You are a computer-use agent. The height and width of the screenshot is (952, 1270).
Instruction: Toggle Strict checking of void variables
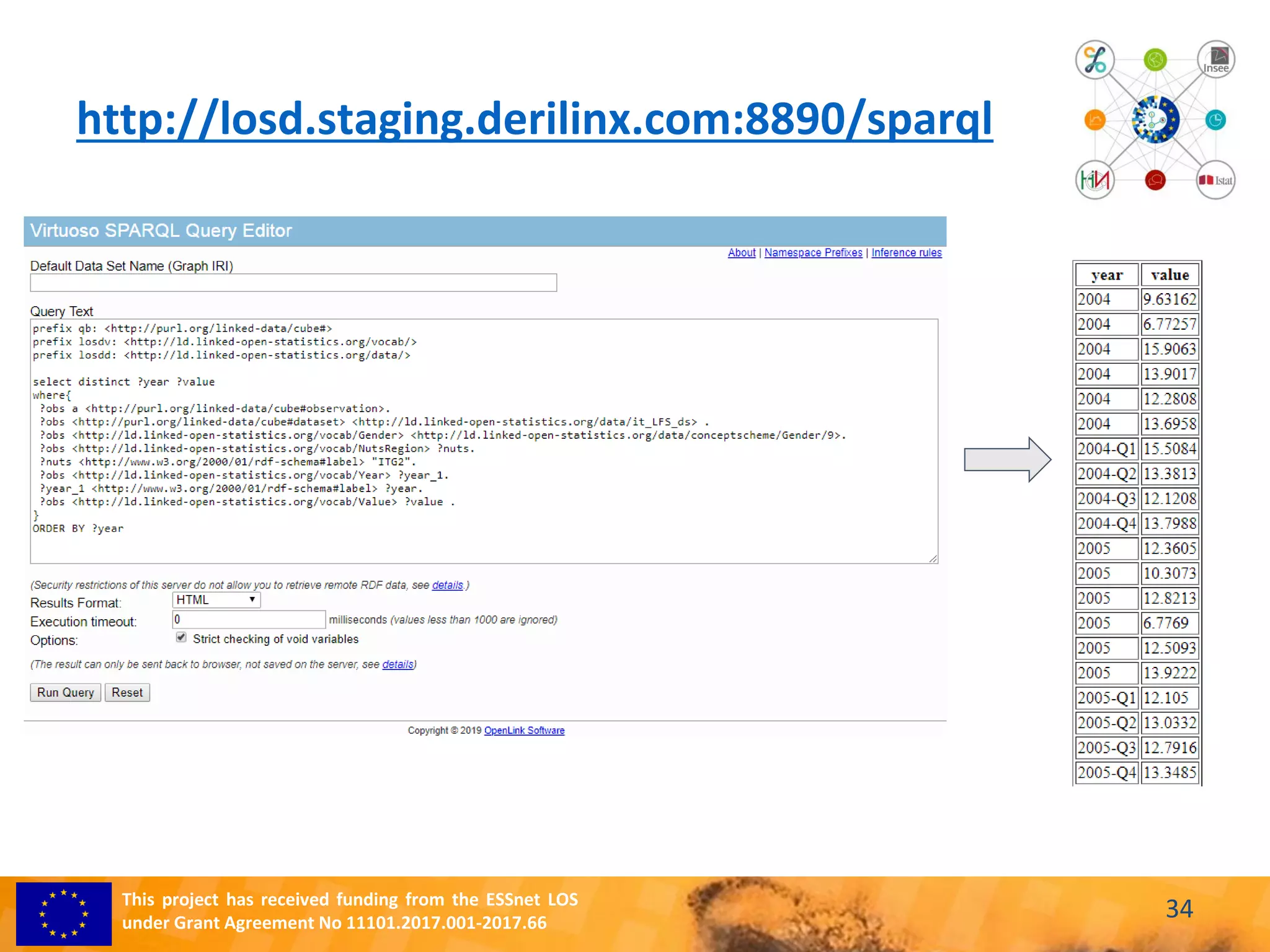181,638
